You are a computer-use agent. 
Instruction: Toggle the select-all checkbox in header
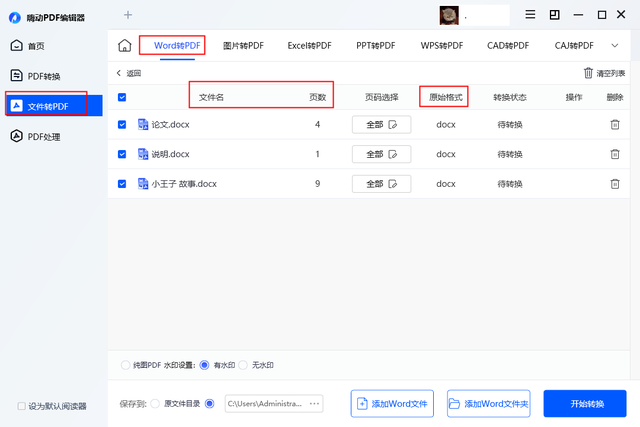[122, 97]
